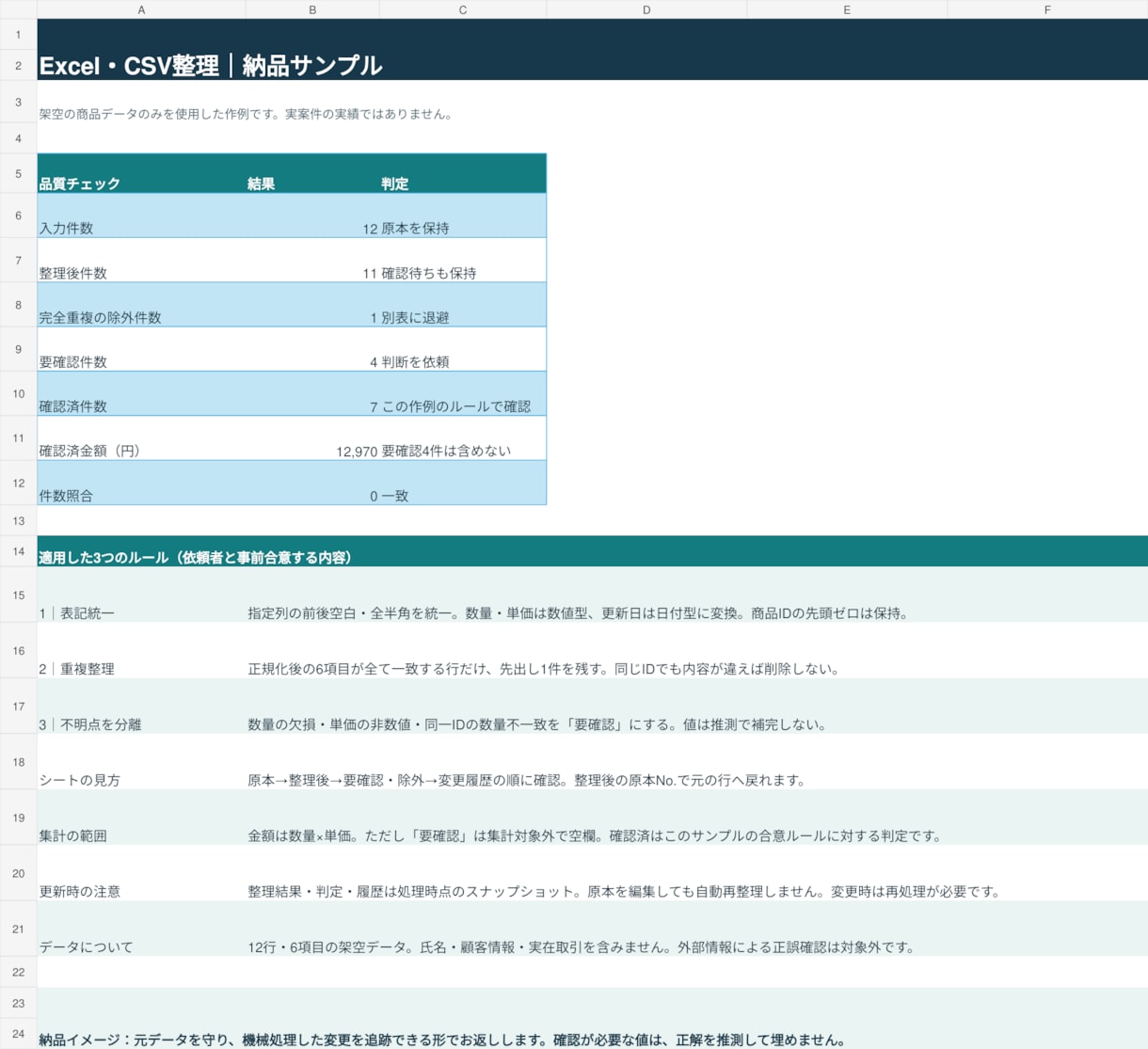Click the '入力件数' cell
The image size is (1148, 1049).
click(141, 215)
